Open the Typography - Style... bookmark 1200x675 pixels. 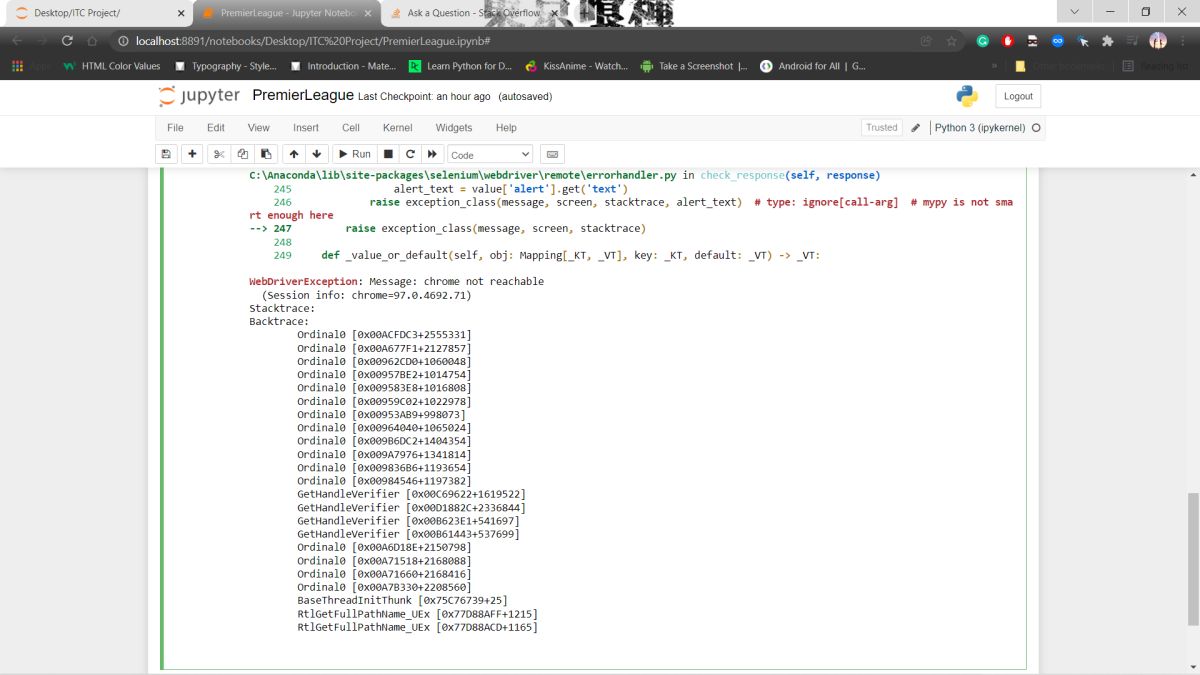click(x=225, y=66)
